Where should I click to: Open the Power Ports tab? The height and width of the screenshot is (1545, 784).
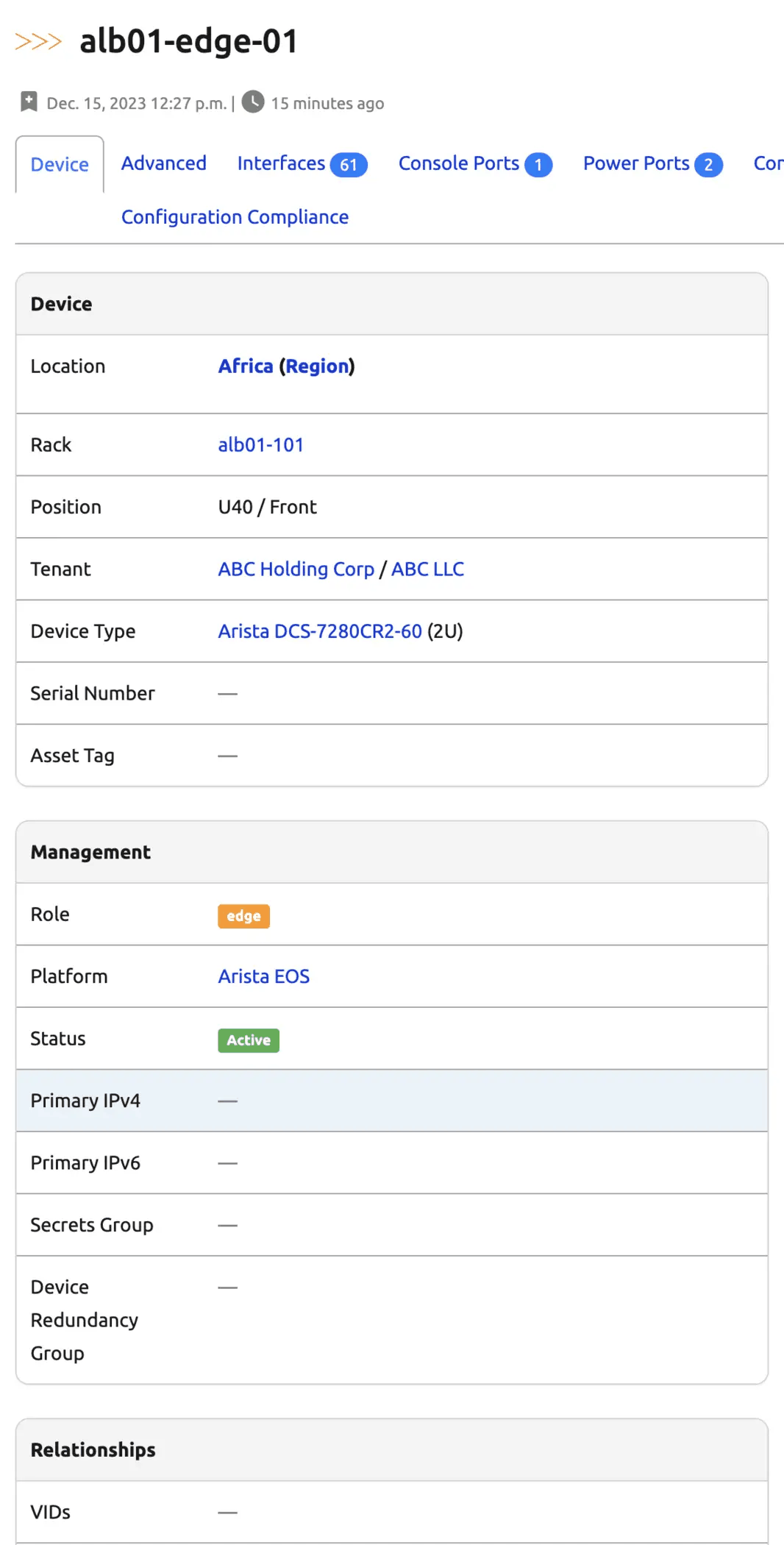[x=636, y=163]
